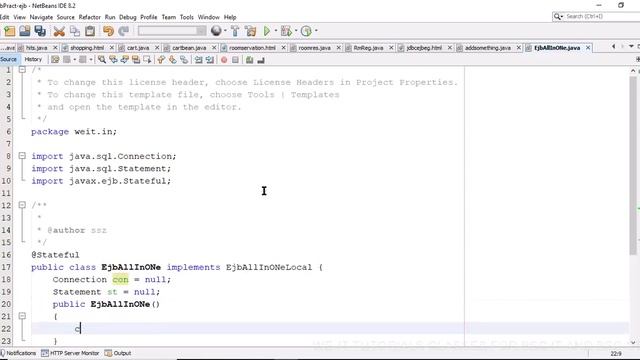The height and width of the screenshot is (360, 640).
Task: Undo the last edit with the orange arrow
Action: (x=108, y=31)
